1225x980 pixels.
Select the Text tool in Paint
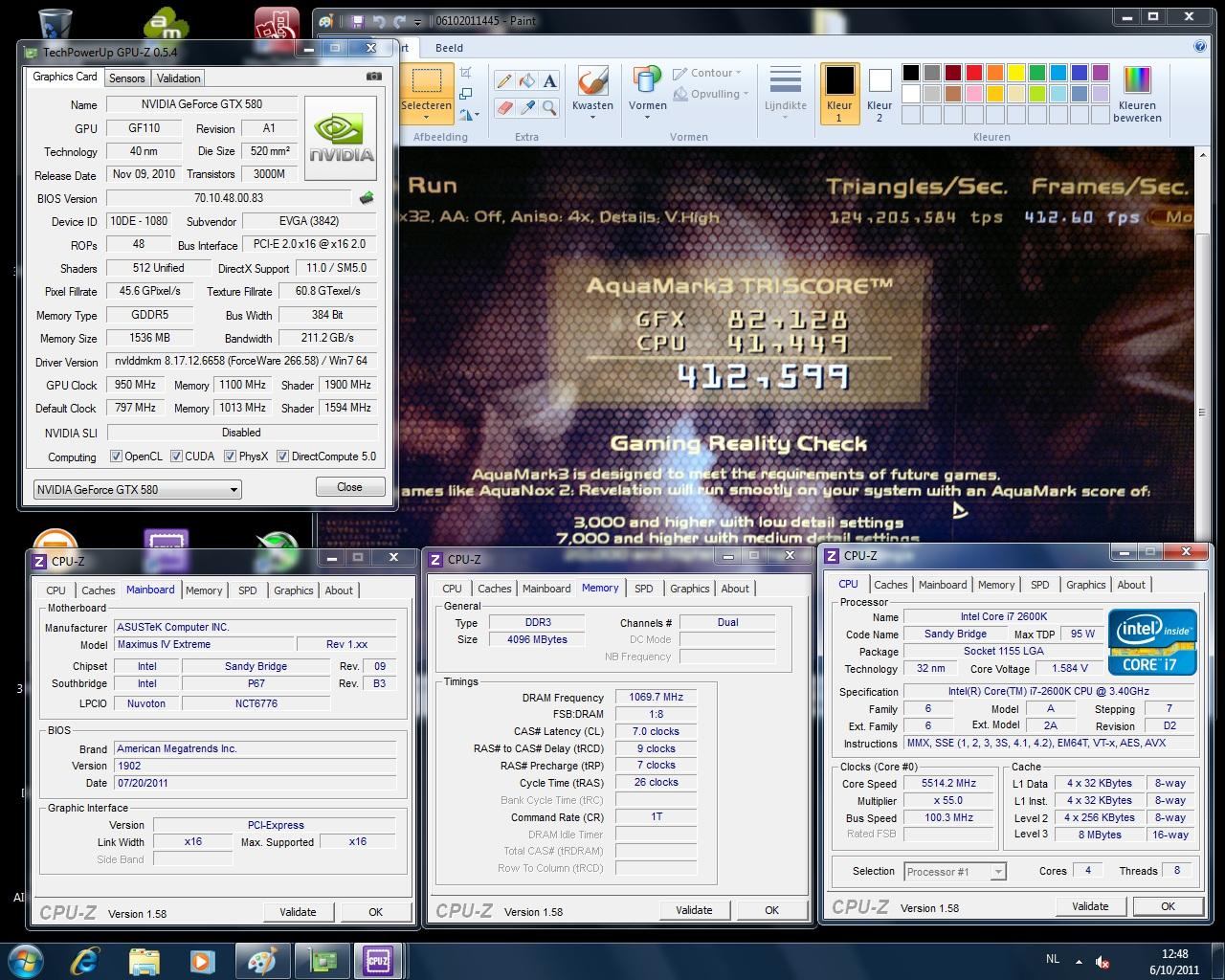point(549,81)
